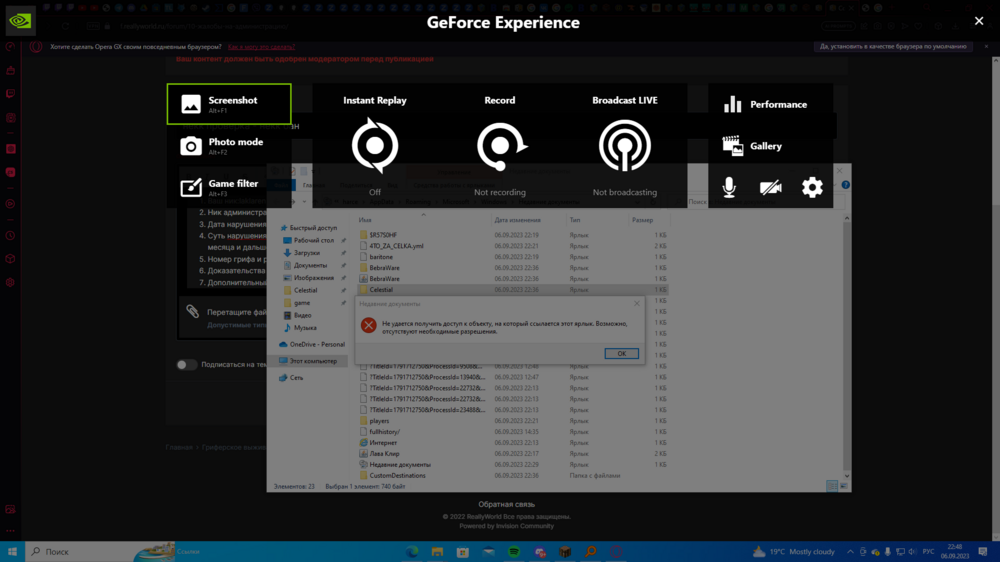The width and height of the screenshot is (1000, 562).
Task: Sort by Тип column header
Action: (575, 220)
